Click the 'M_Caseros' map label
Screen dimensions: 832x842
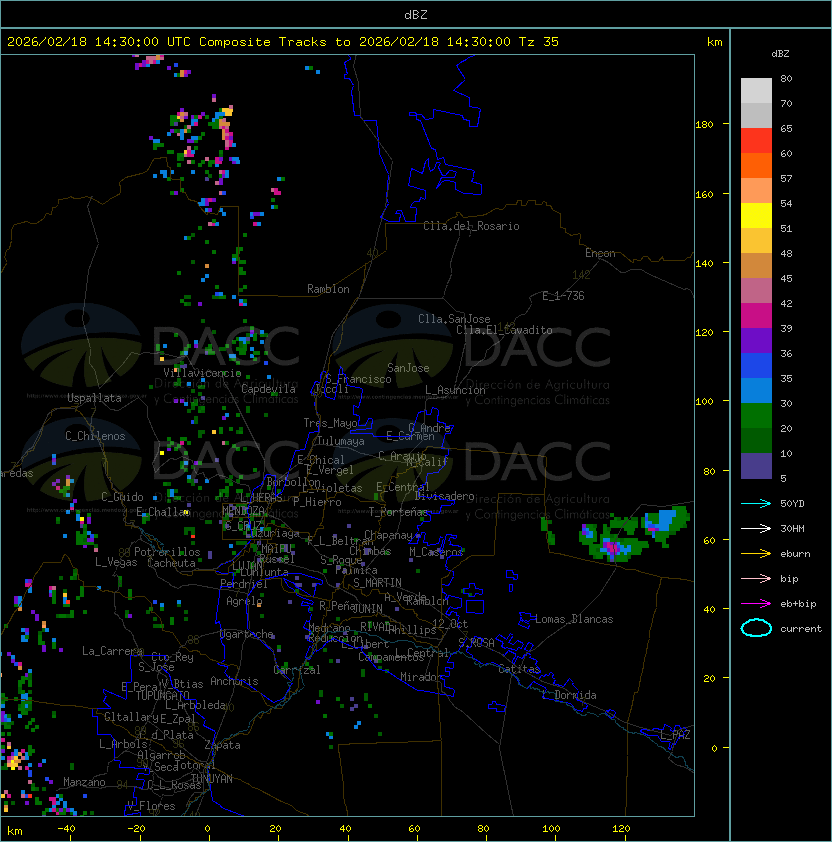(436, 551)
